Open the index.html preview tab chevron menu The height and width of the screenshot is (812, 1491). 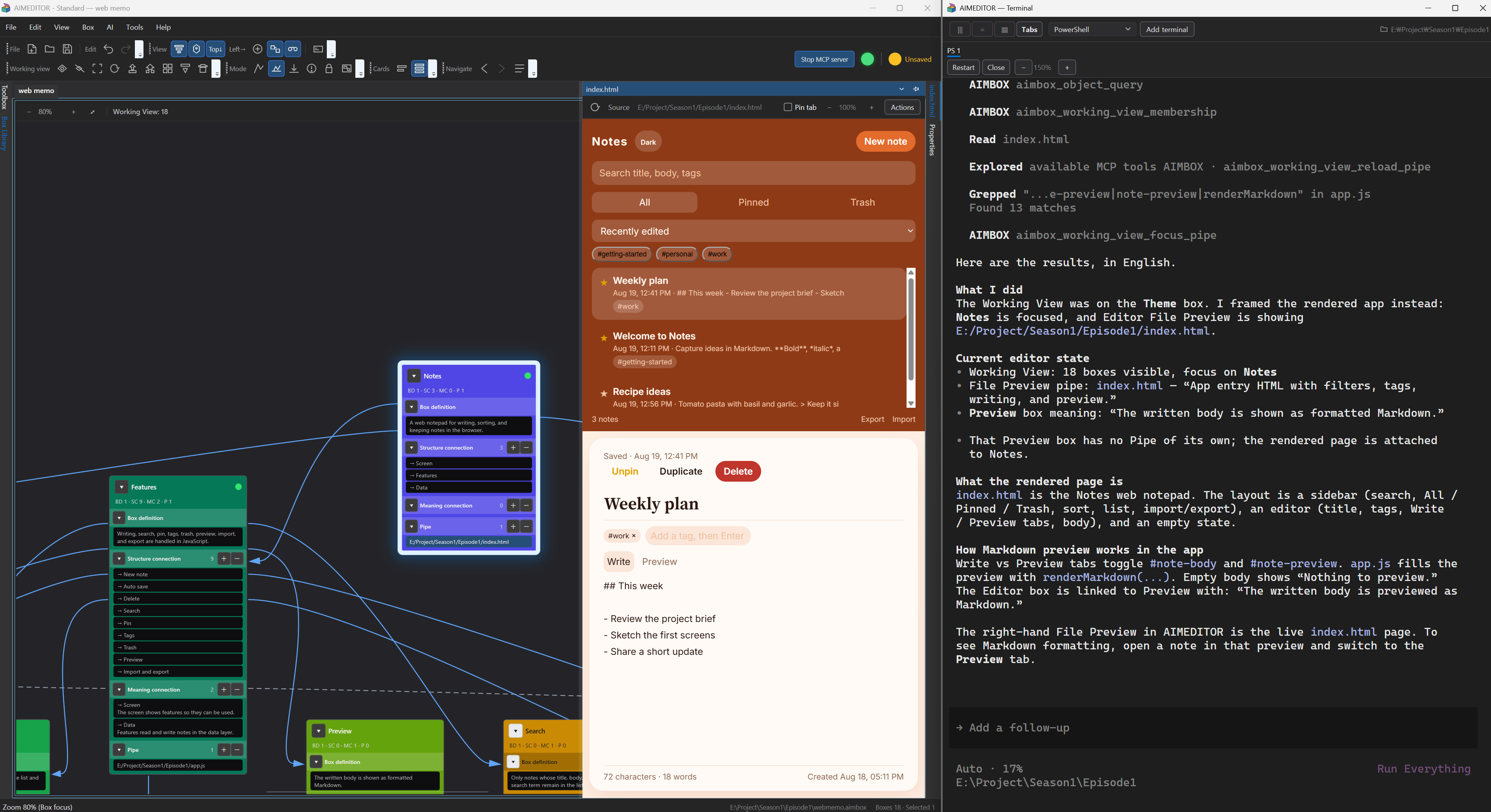[901, 89]
